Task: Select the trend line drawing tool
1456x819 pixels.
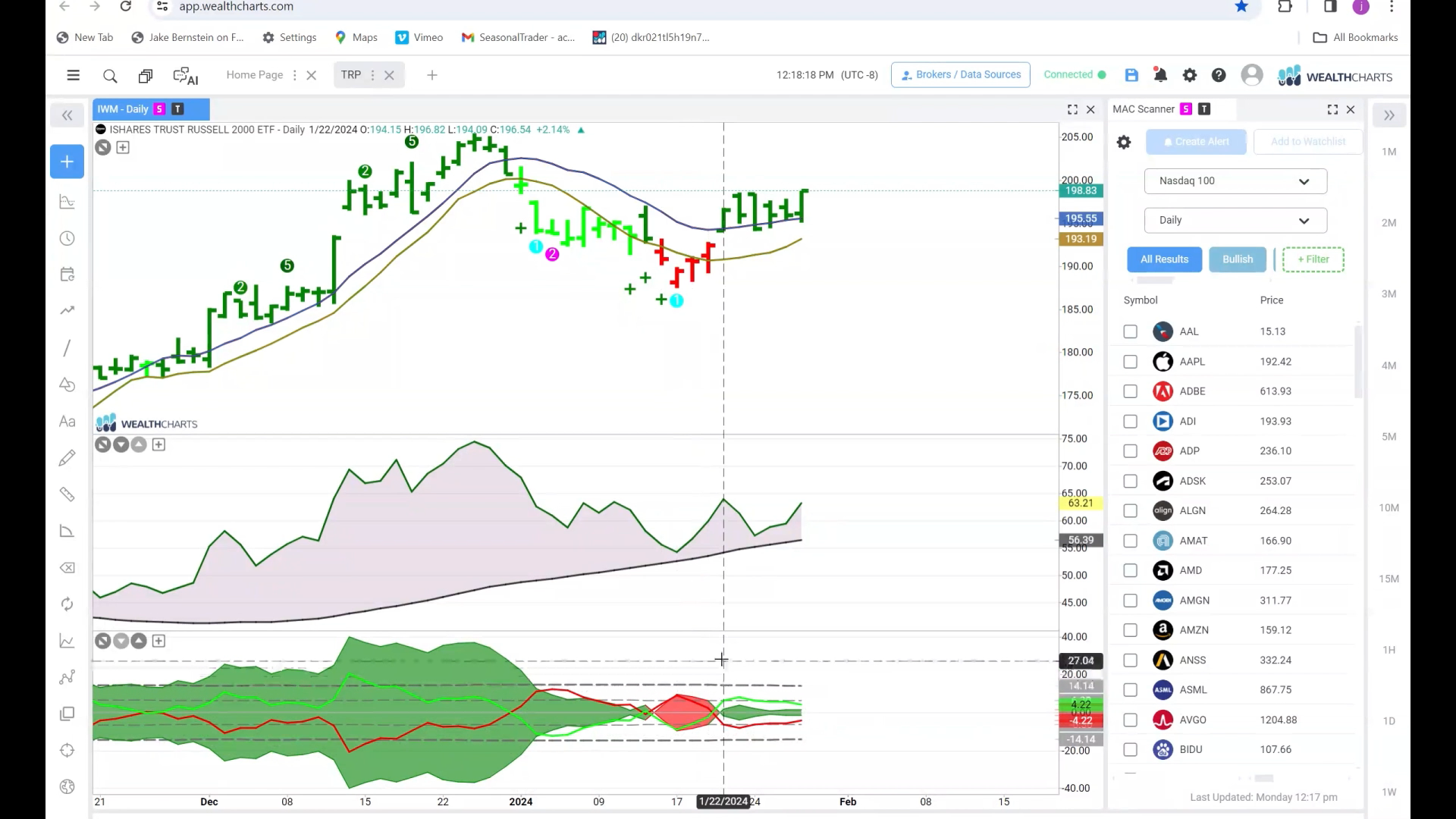Action: [x=67, y=348]
